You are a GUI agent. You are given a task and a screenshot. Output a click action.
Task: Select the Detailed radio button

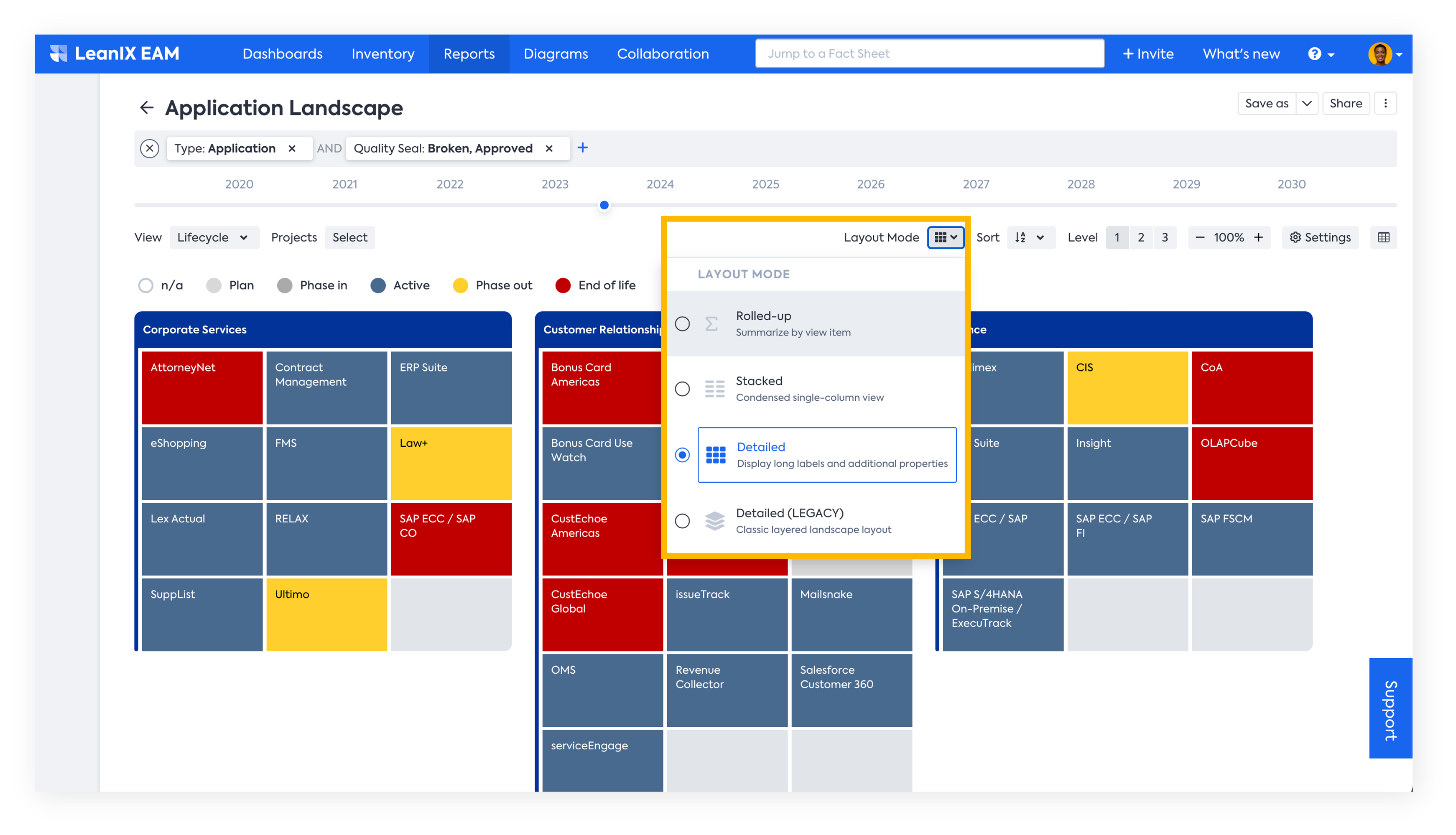click(682, 455)
